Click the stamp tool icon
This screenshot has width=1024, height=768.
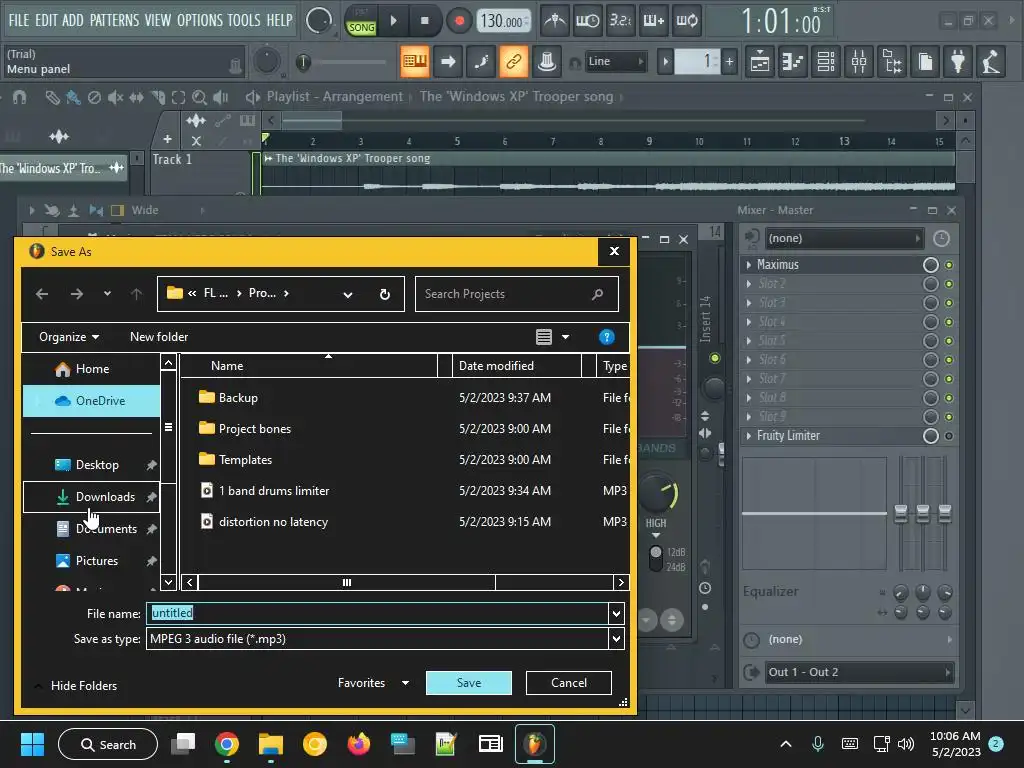pos(547,62)
